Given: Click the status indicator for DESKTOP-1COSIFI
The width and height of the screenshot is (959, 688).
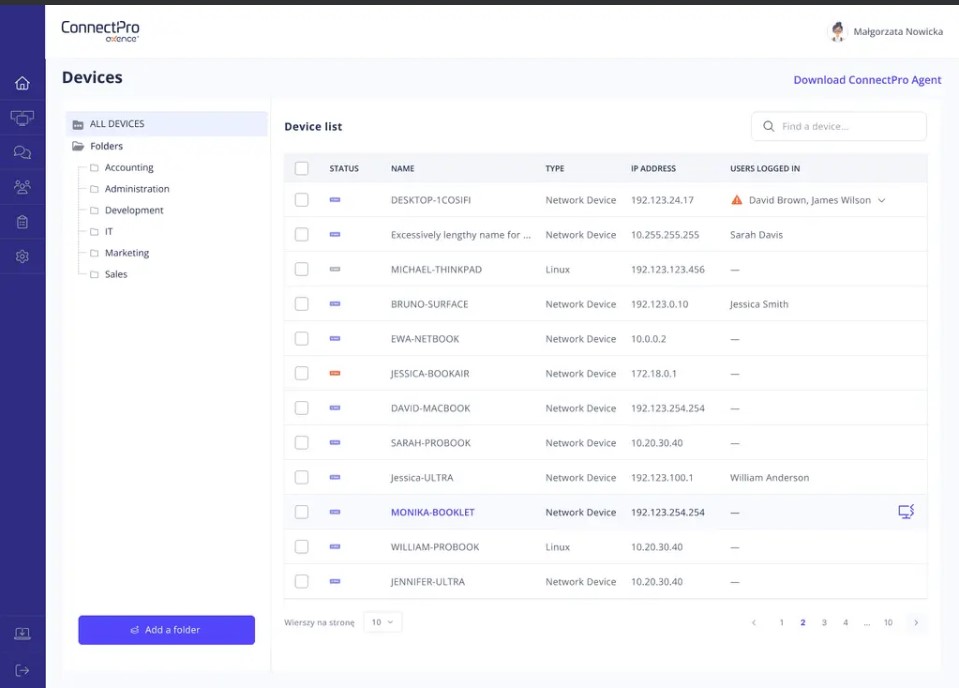Looking at the screenshot, I should click(x=335, y=199).
